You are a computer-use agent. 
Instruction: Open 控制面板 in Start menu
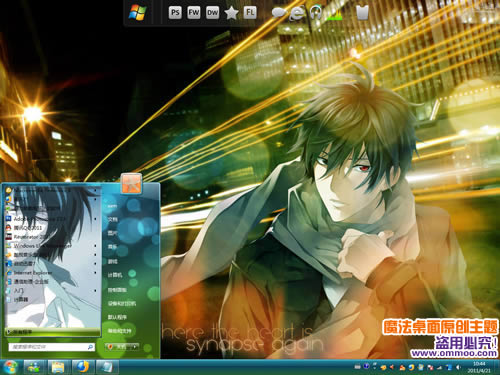[x=117, y=290]
